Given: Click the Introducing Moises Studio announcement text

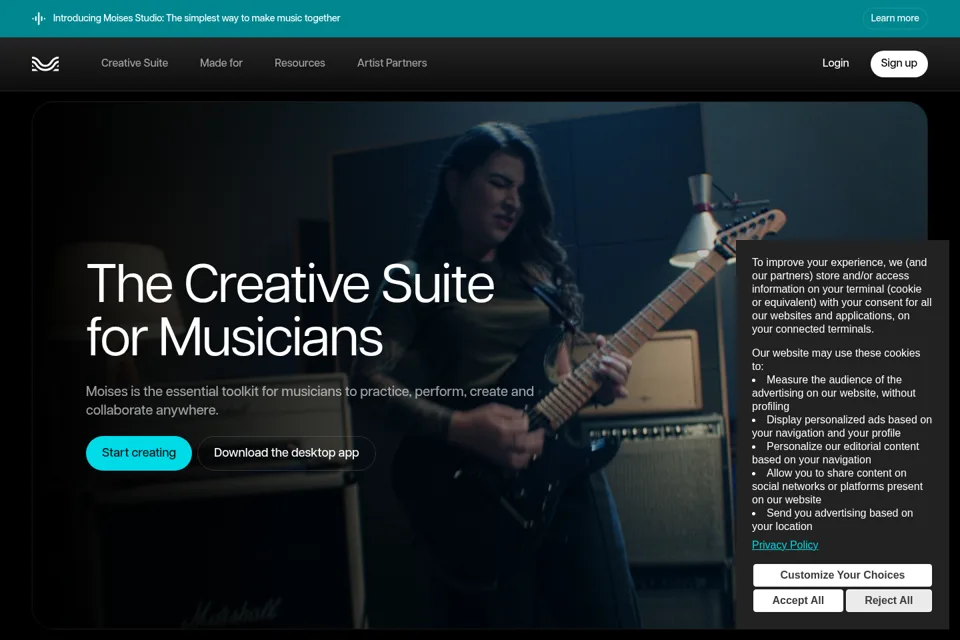Looking at the screenshot, I should click(x=197, y=18).
